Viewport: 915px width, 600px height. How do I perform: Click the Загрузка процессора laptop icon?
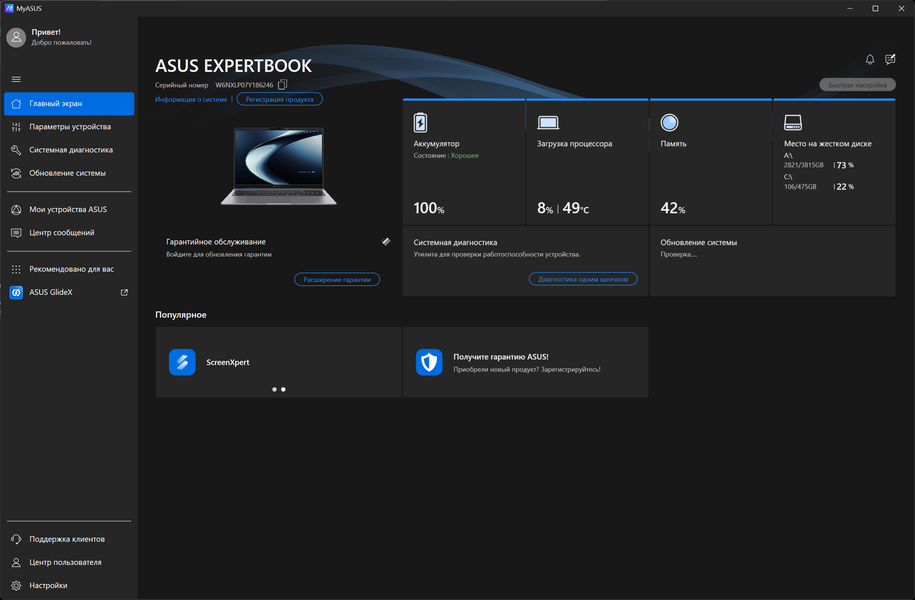[548, 123]
